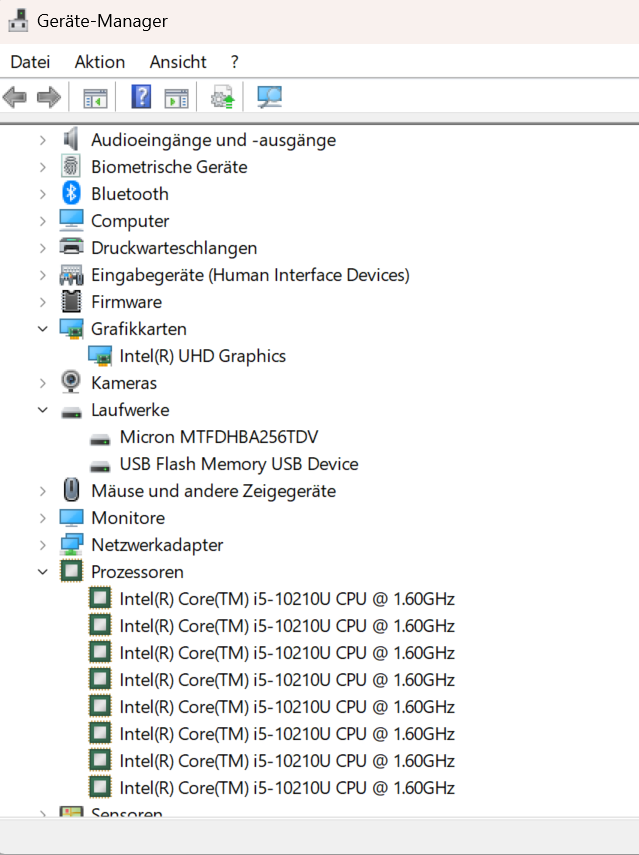Screen dimensions: 639x855
Task: Select the display adapter icon beside Grafikkarten
Action: pos(71,329)
